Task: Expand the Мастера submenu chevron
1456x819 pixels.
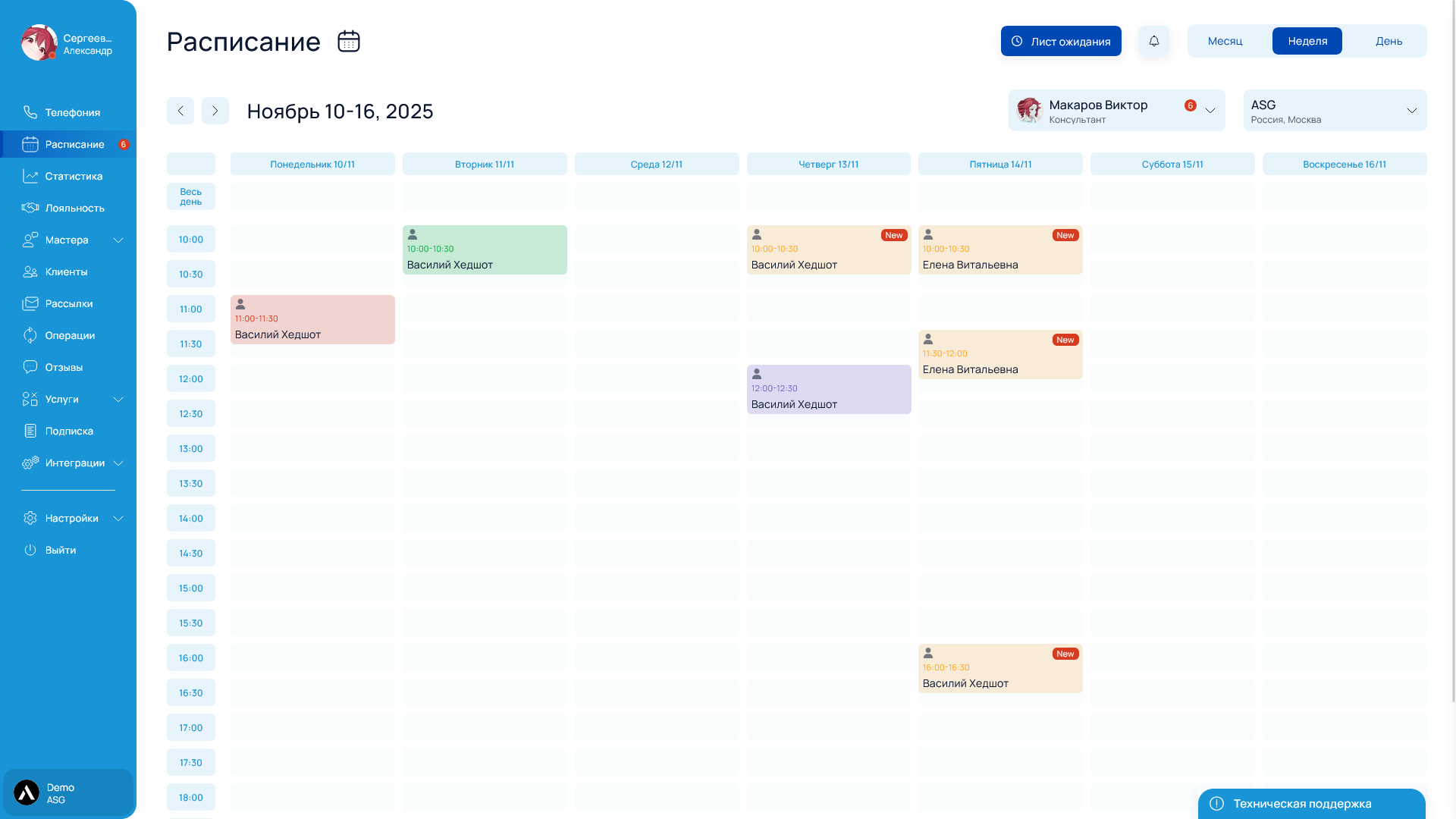Action: click(118, 240)
